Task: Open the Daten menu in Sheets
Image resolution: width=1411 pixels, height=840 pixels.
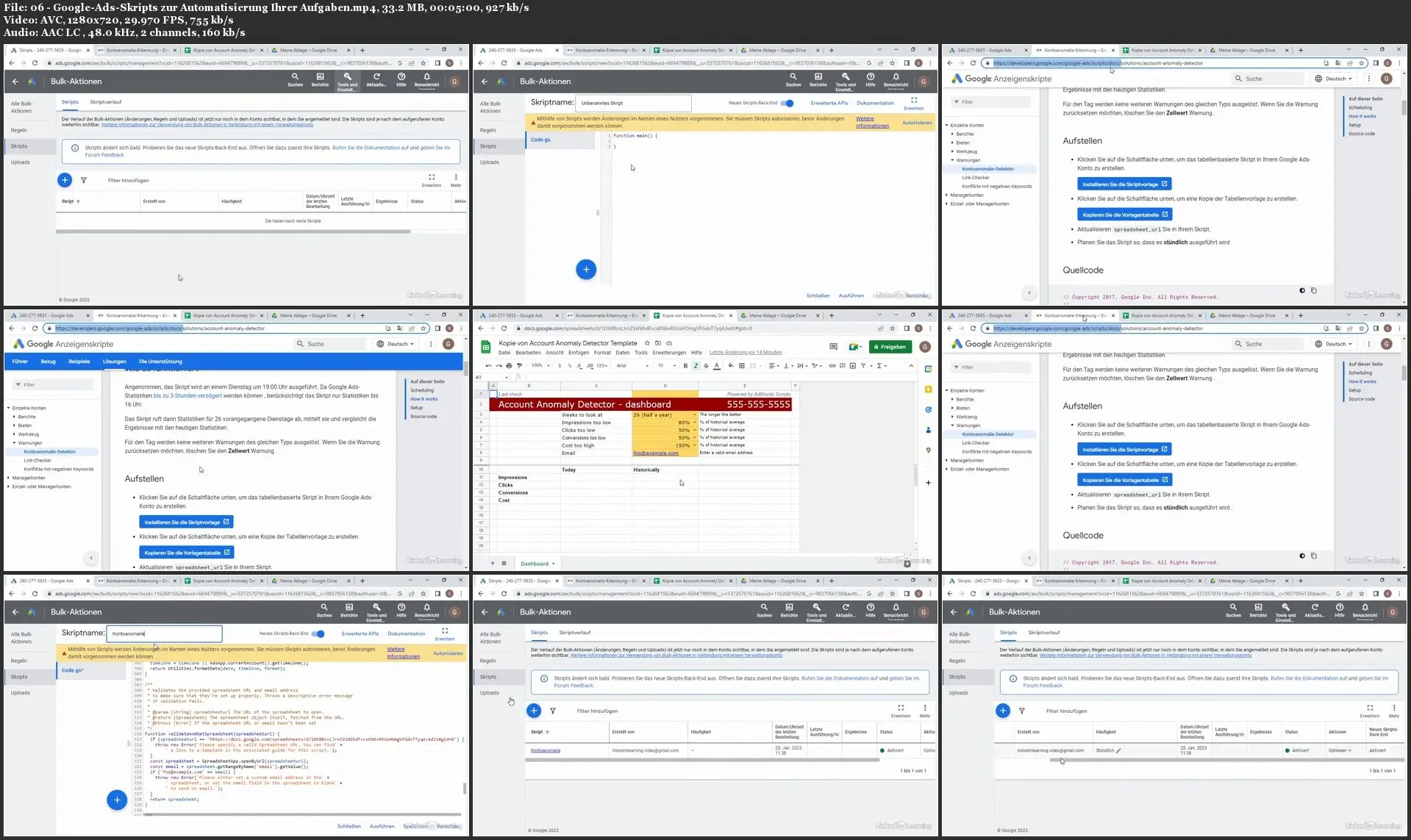Action: tap(623, 353)
